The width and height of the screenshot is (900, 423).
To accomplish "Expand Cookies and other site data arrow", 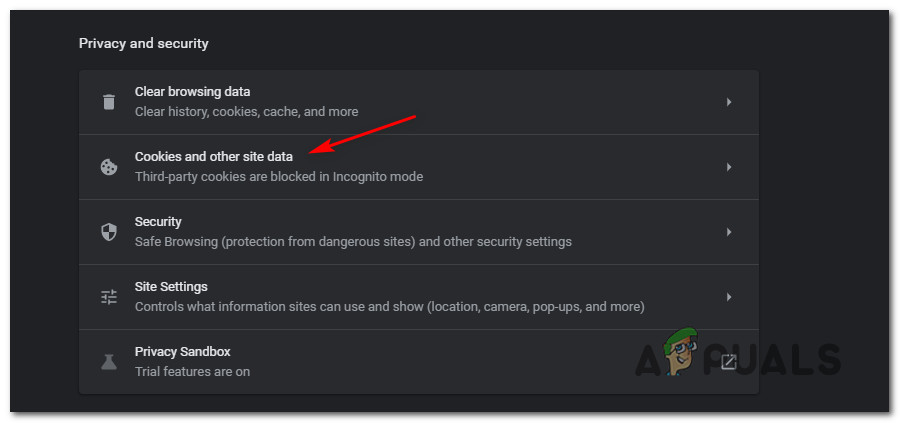I will (729, 167).
